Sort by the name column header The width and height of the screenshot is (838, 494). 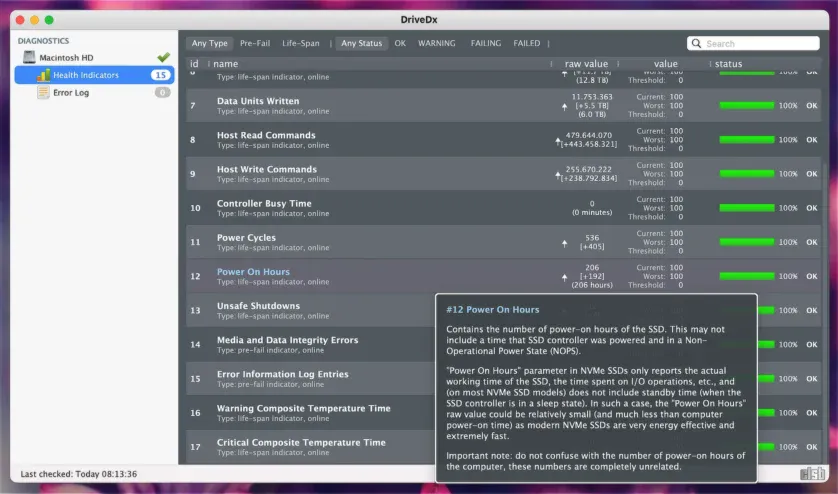(x=226, y=64)
